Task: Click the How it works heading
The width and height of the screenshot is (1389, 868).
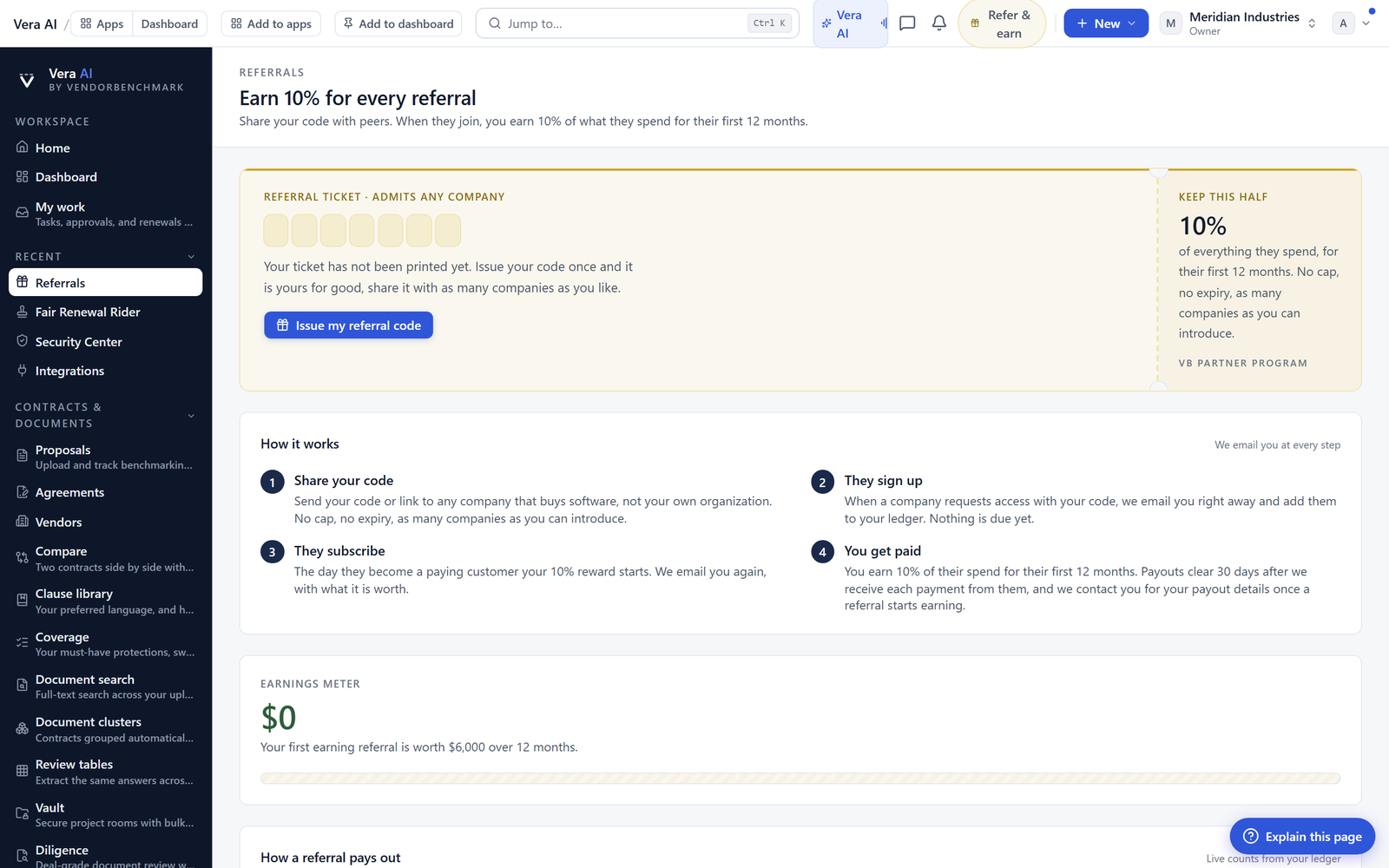Action: click(300, 444)
